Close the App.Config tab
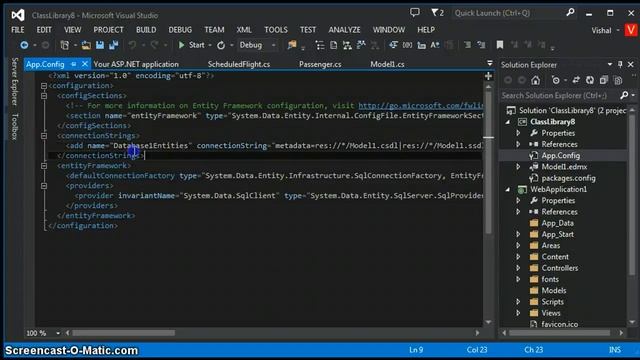 click(84, 64)
